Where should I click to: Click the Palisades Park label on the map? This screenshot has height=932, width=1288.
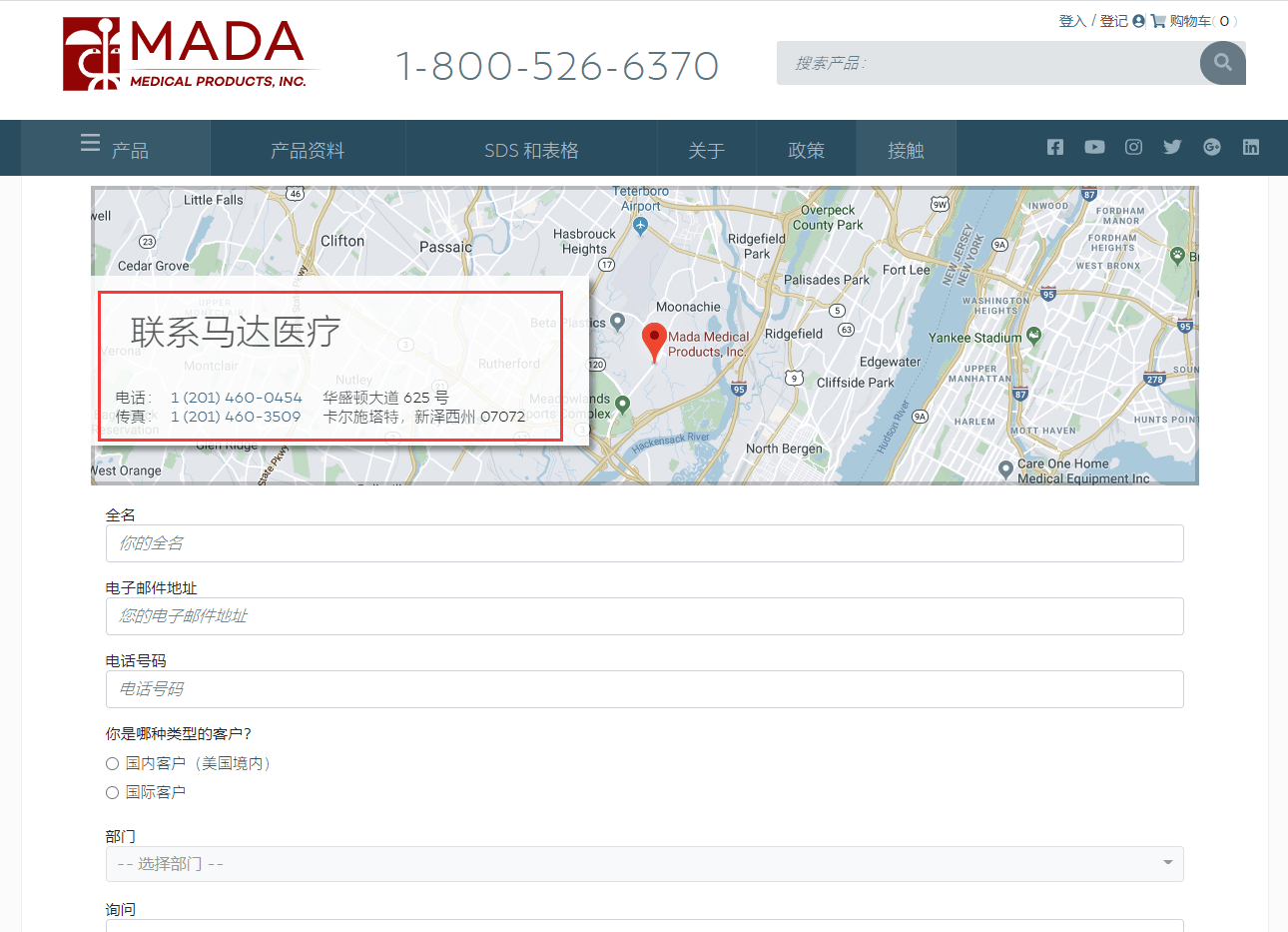[826, 280]
